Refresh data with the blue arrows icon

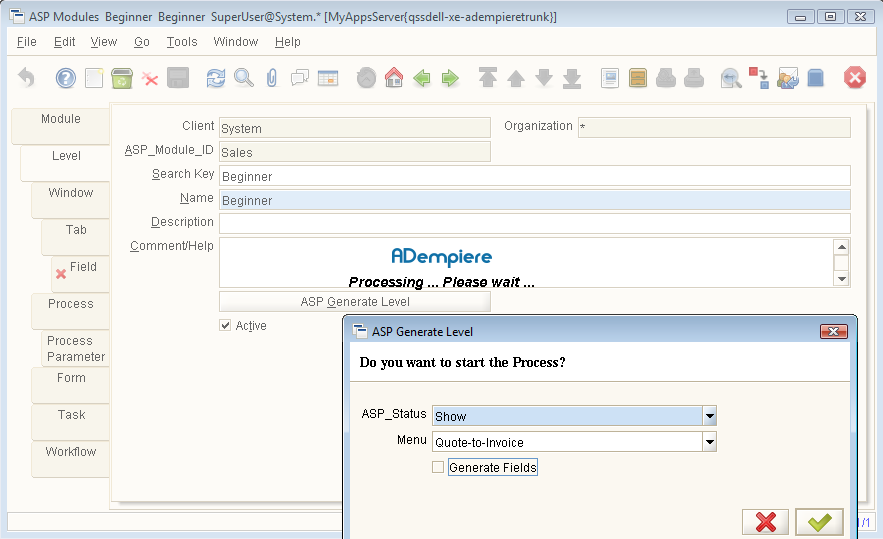tap(216, 78)
